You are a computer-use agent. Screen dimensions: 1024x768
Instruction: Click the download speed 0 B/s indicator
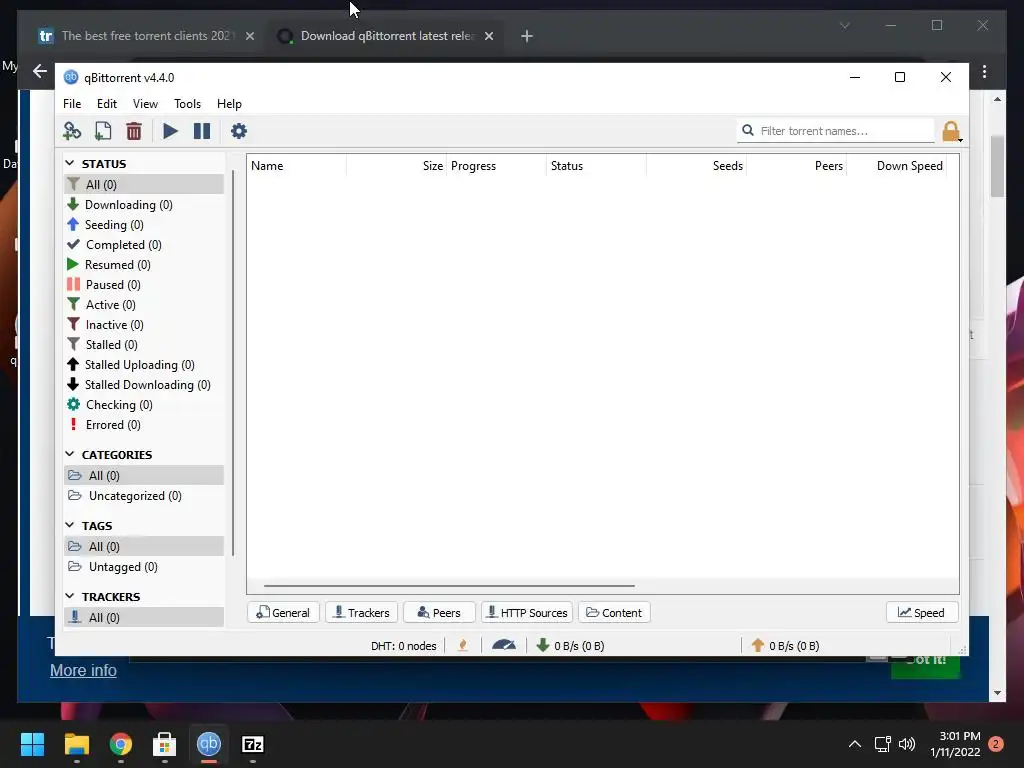click(570, 646)
